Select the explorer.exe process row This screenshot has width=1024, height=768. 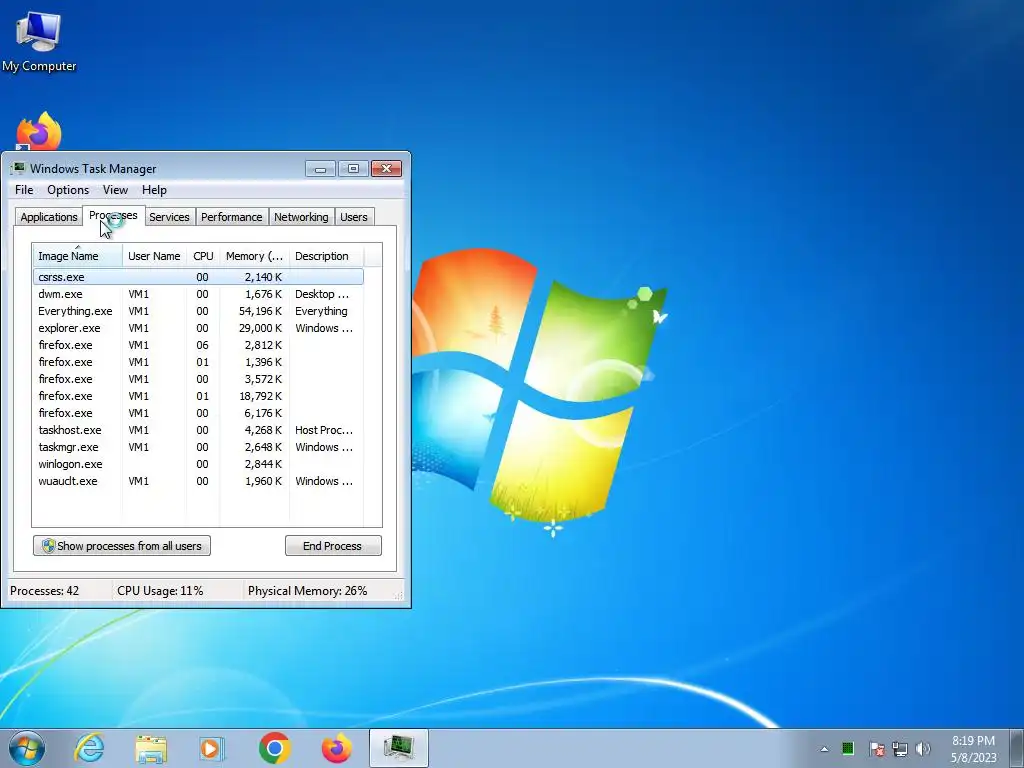click(198, 328)
